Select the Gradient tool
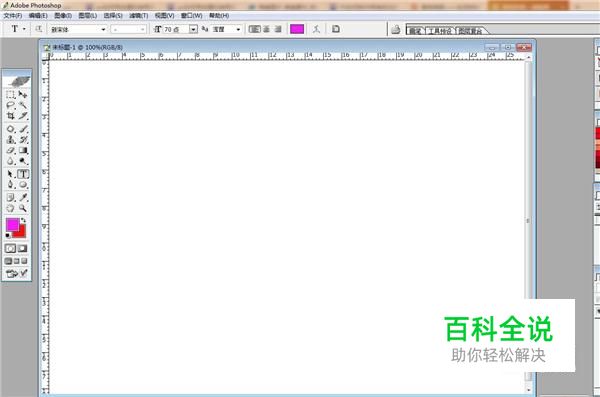The height and width of the screenshot is (397, 600). (x=23, y=150)
